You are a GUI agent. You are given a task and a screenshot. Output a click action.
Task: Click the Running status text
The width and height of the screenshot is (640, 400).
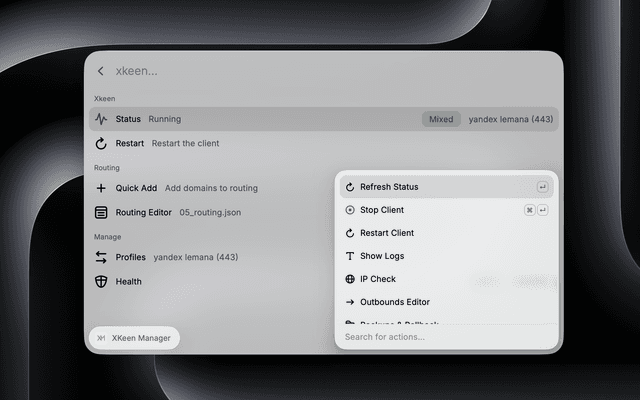(x=165, y=119)
